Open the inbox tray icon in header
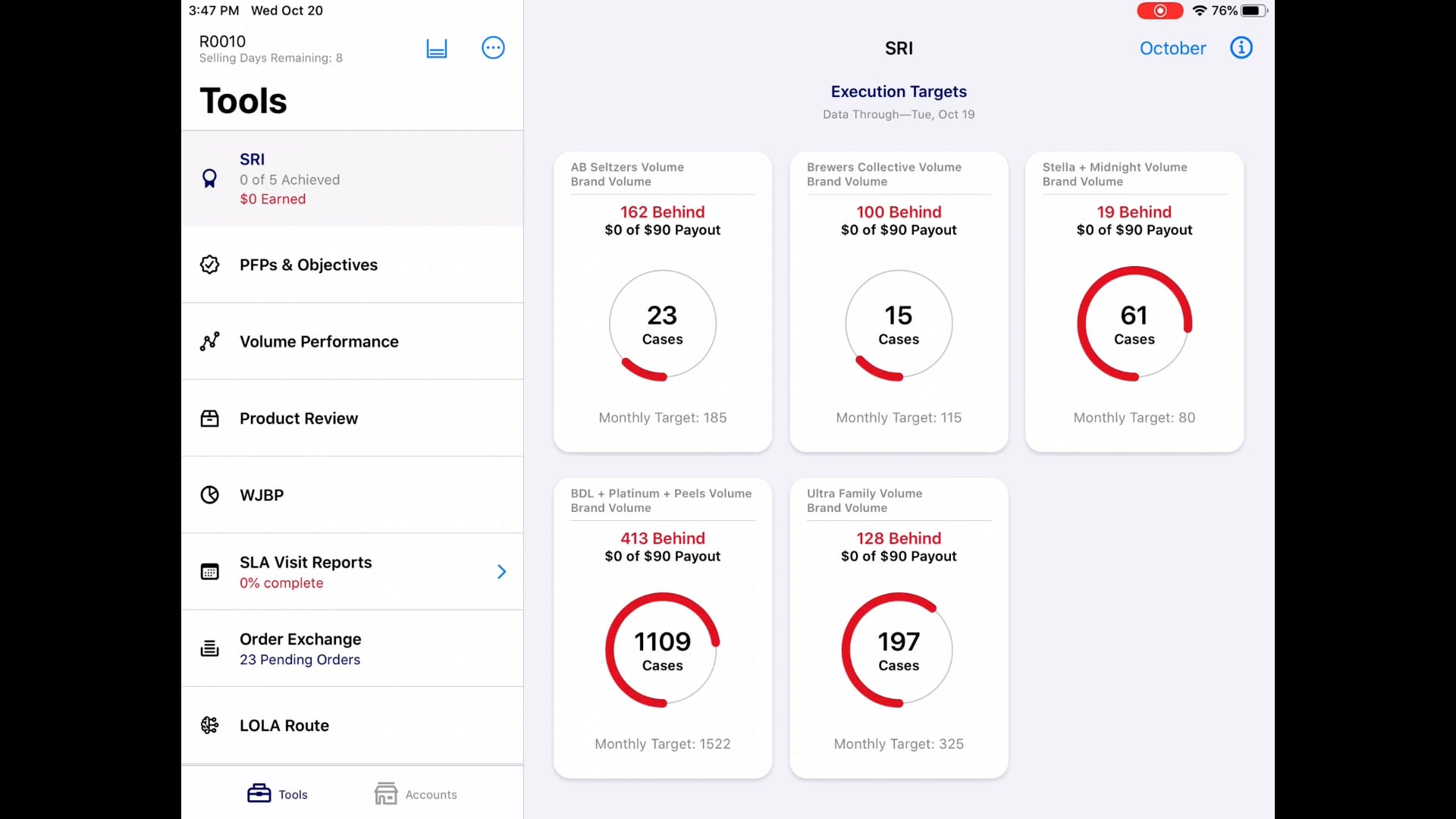The width and height of the screenshot is (1456, 819). click(437, 49)
